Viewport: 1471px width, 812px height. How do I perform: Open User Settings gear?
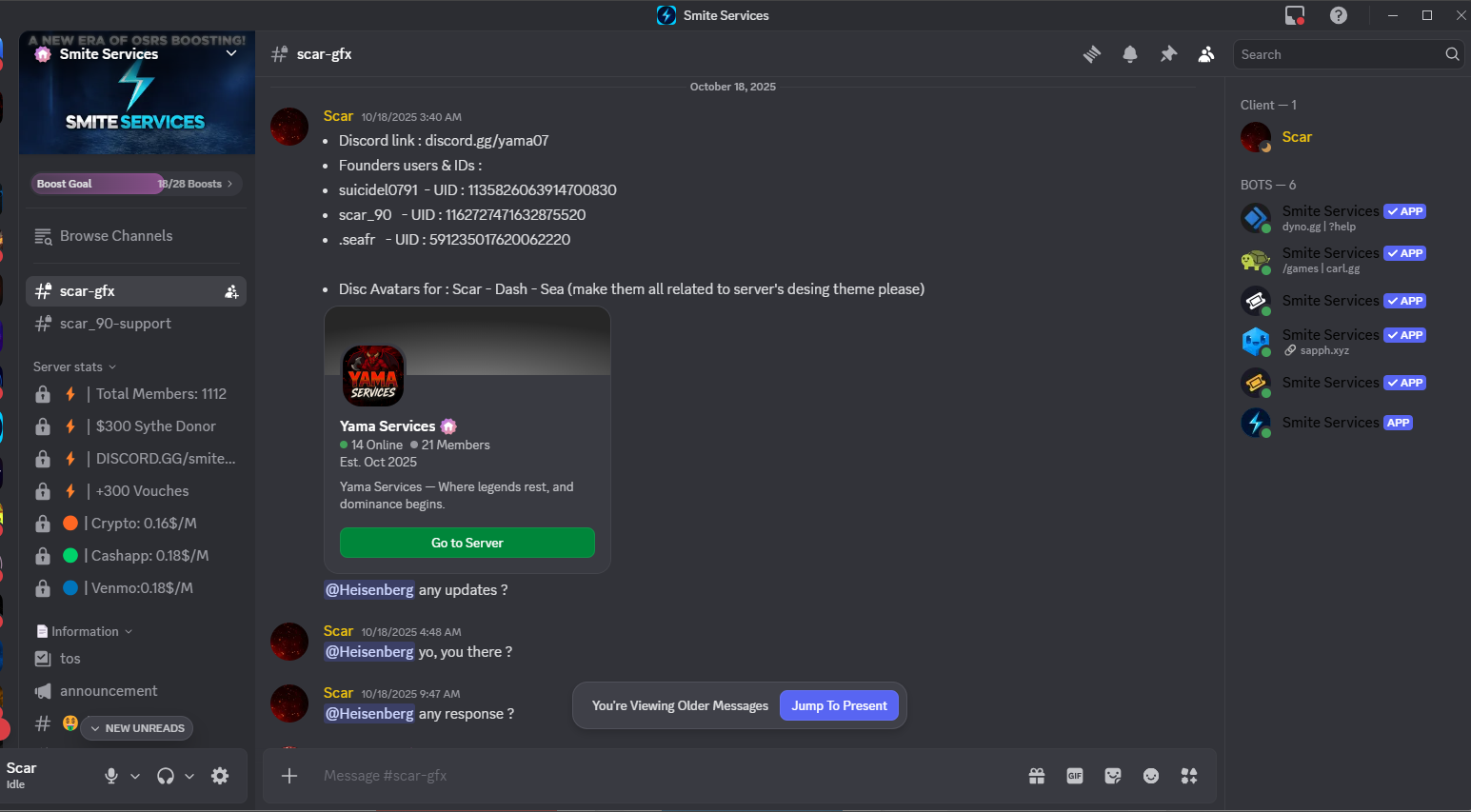[x=220, y=776]
